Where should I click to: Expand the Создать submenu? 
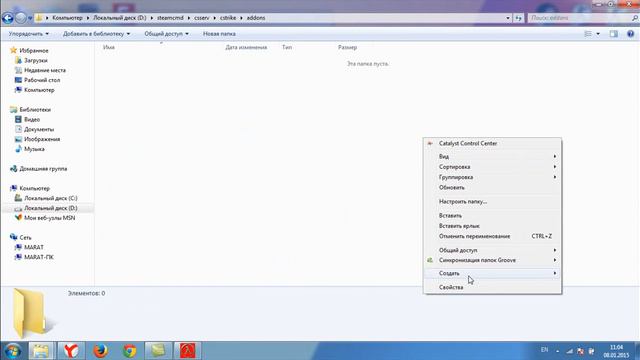click(492, 273)
